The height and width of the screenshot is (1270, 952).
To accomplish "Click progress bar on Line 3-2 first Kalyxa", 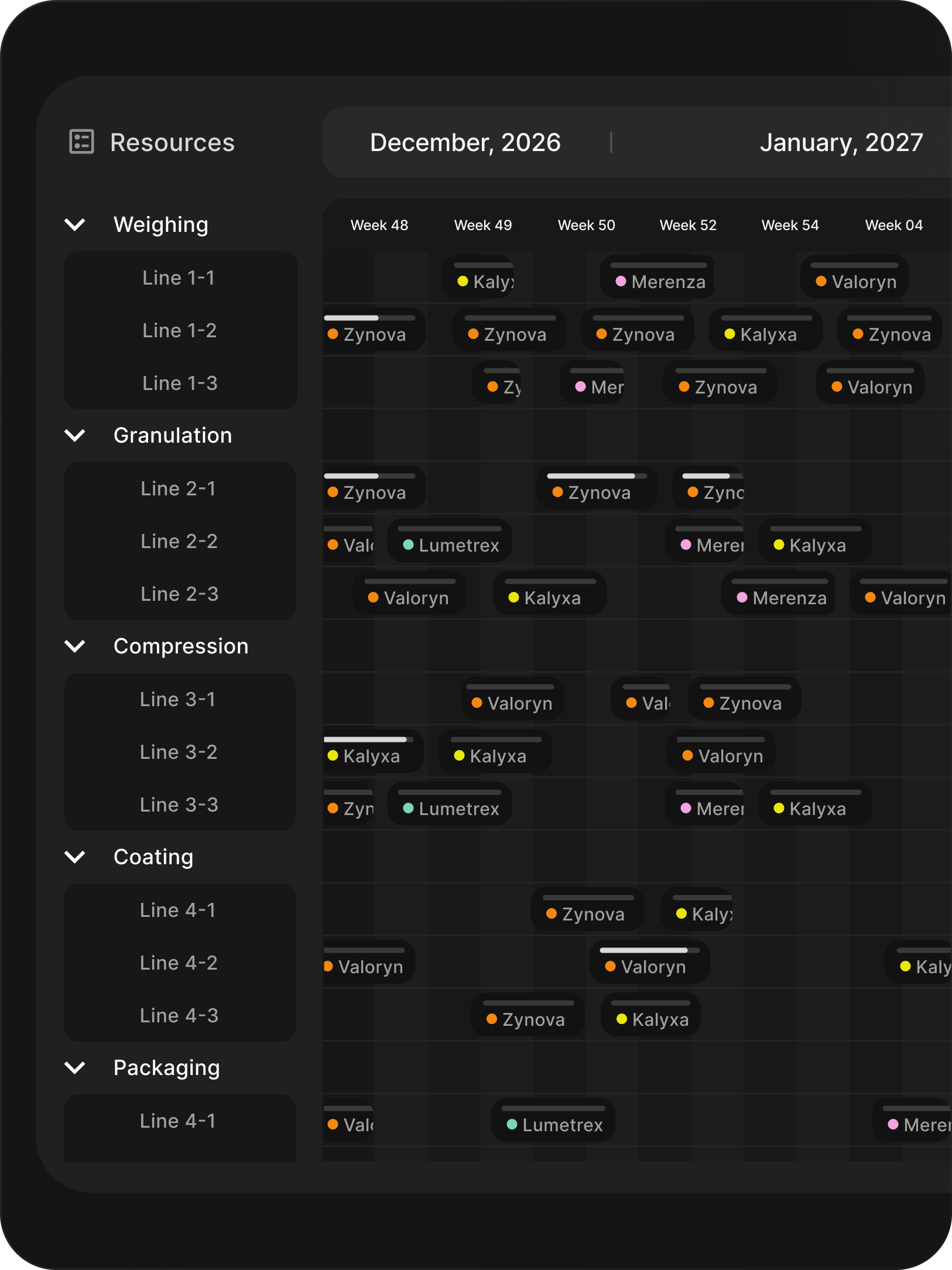I will 369,740.
